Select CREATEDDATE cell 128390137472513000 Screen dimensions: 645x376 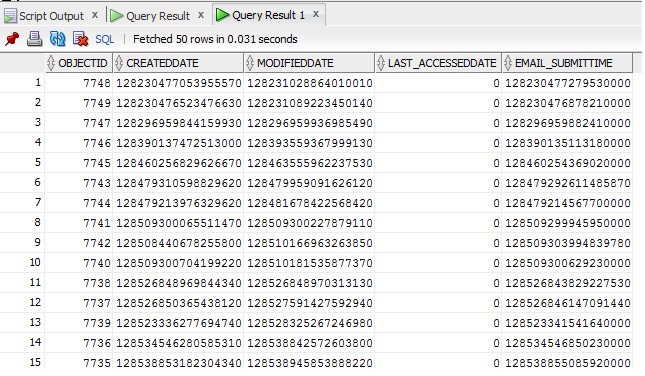click(178, 143)
